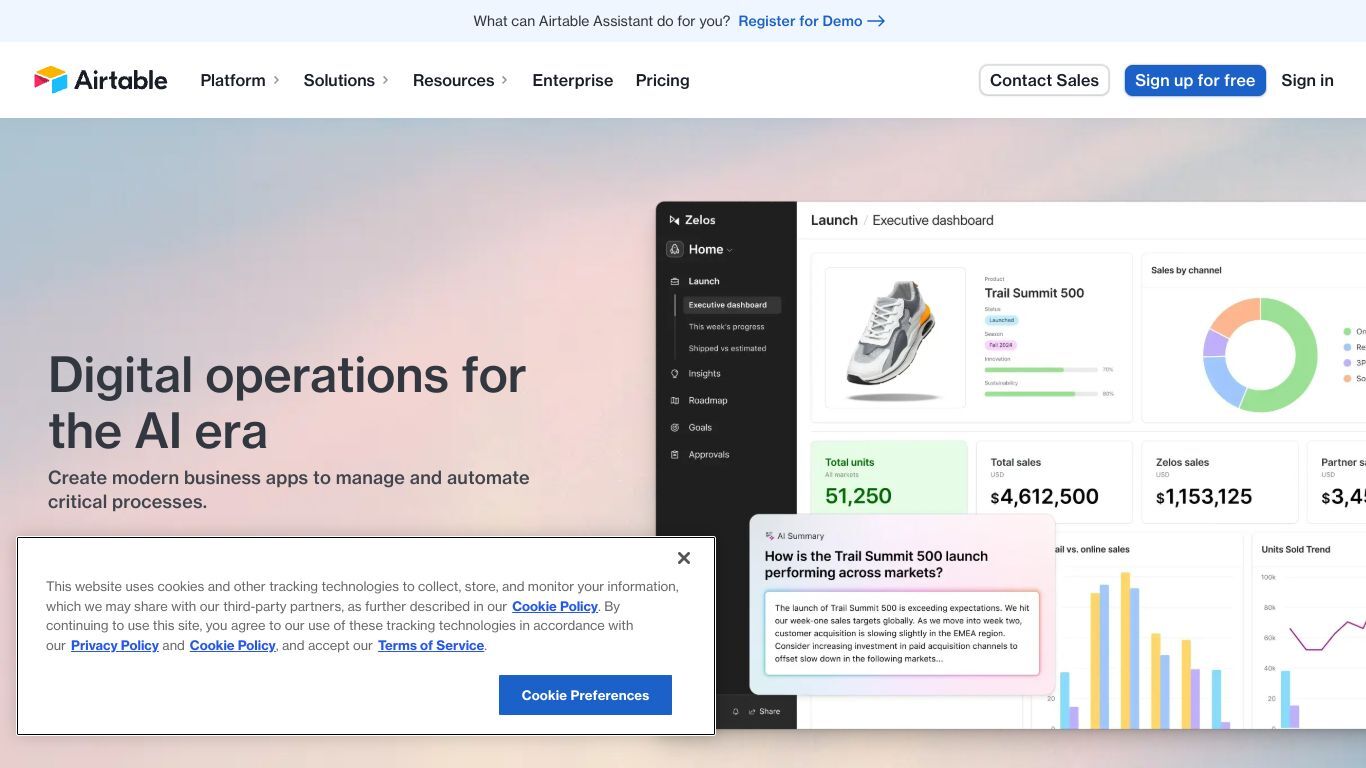The width and height of the screenshot is (1366, 768).
Task: Click the green legend dot in Sales chart
Action: pyautogui.click(x=1347, y=331)
